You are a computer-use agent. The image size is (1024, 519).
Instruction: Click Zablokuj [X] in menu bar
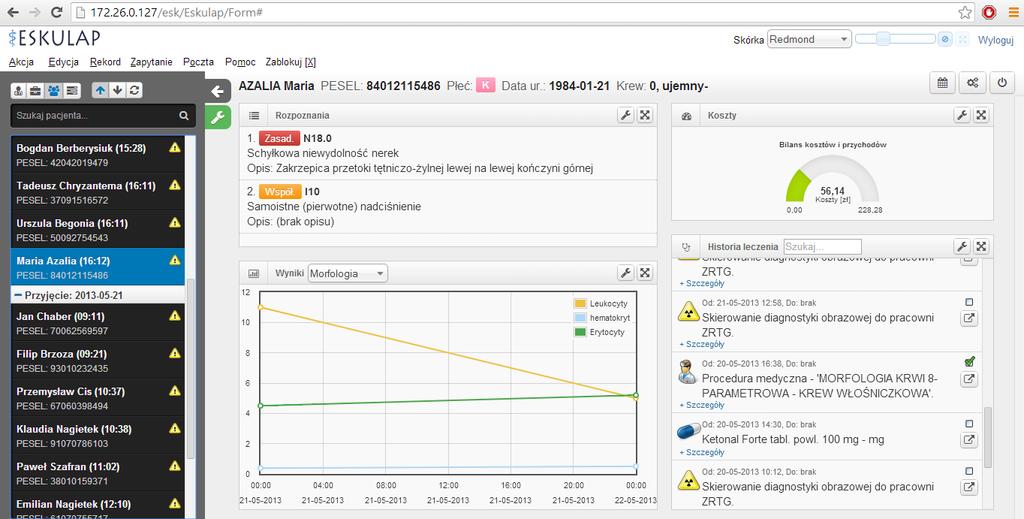[x=291, y=62]
